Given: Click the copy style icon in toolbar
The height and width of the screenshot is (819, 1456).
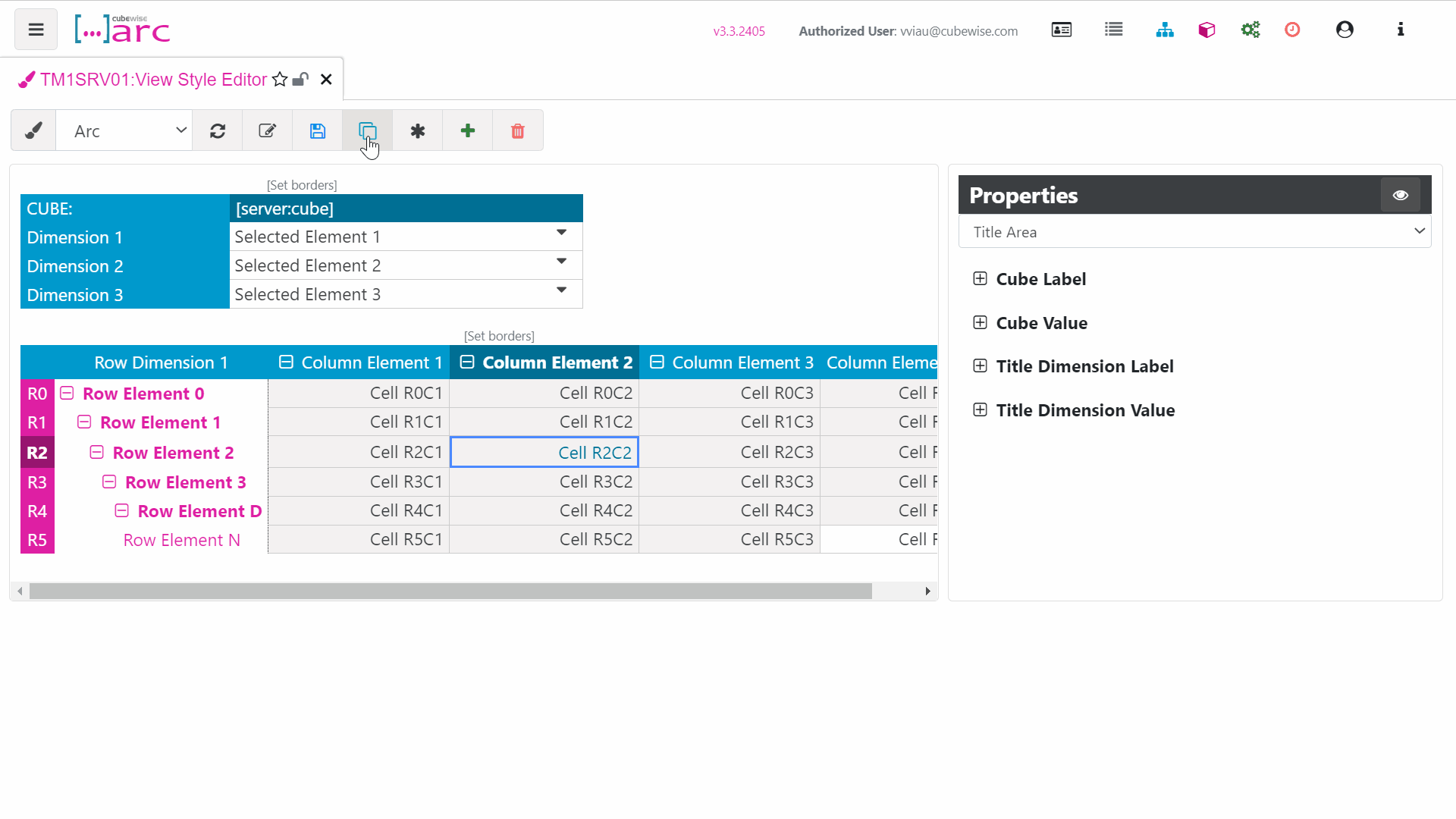Looking at the screenshot, I should (x=367, y=131).
